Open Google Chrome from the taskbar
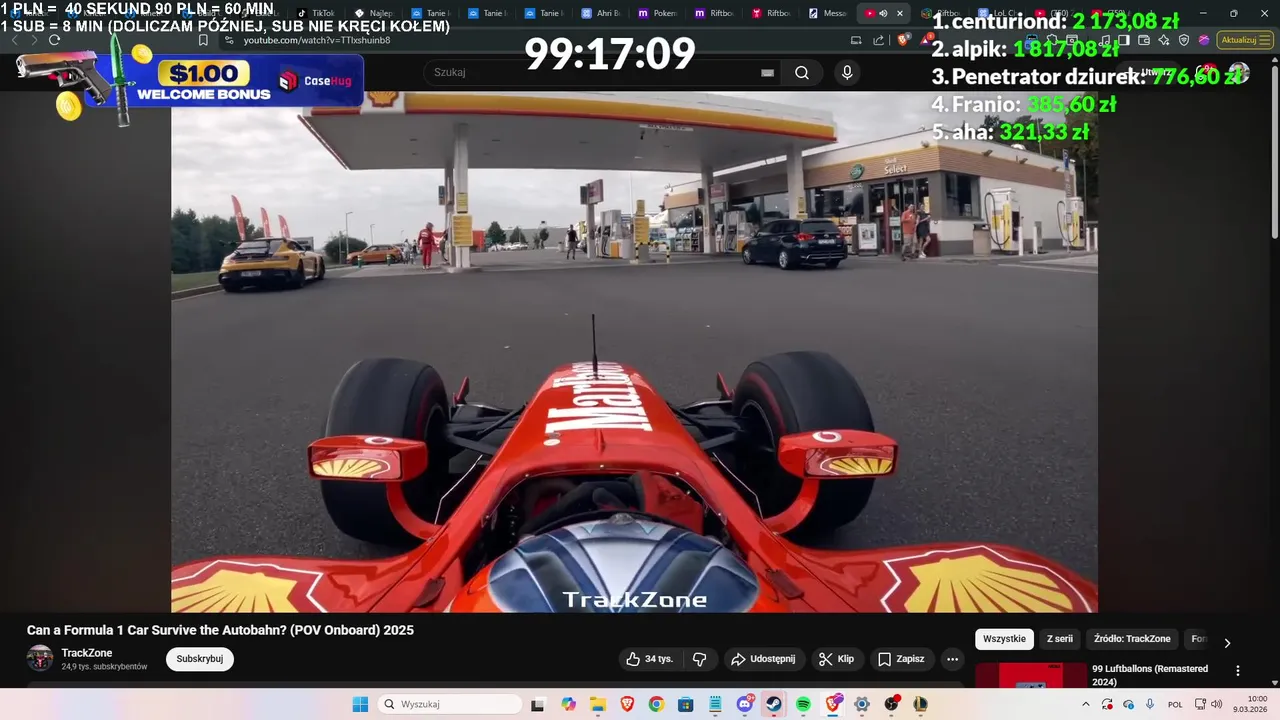This screenshot has width=1280, height=720. [656, 704]
